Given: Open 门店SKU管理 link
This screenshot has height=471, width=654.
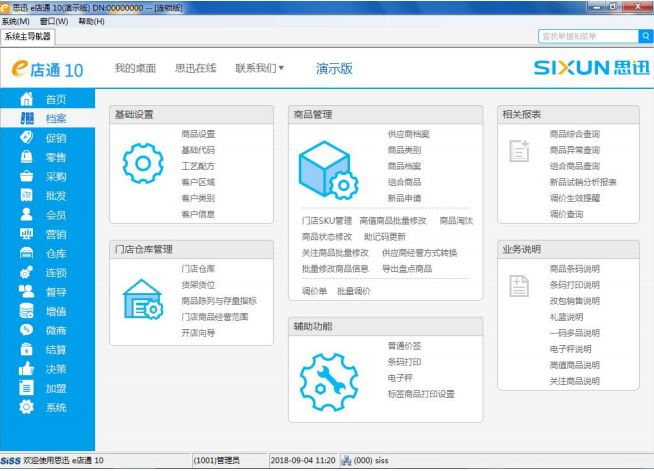Looking at the screenshot, I should pyautogui.click(x=327, y=221).
